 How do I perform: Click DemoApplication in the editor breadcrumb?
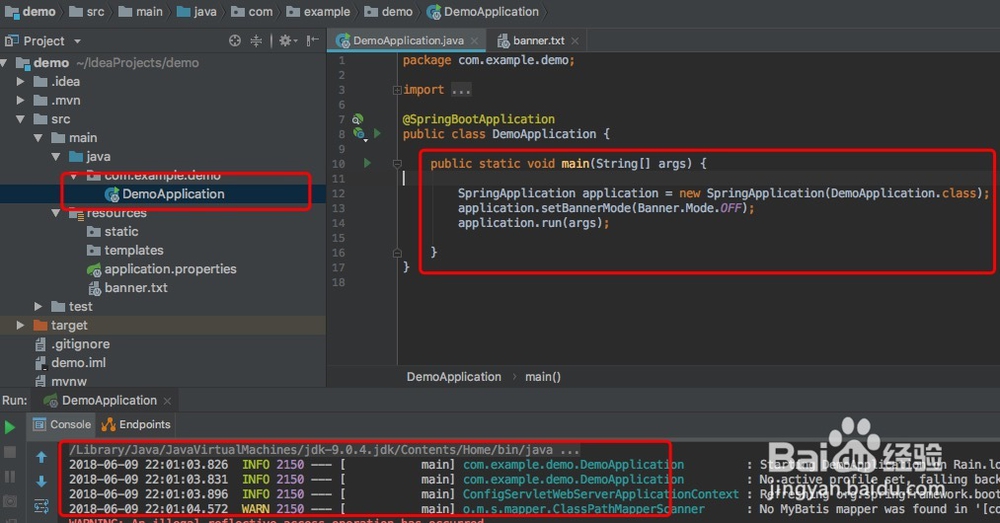pos(454,377)
